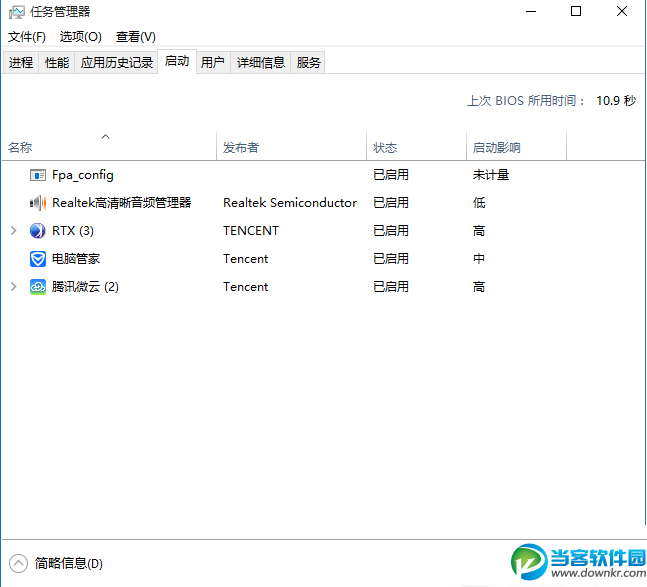Switch to the 用户 tab
The height and width of the screenshot is (587, 647).
click(x=213, y=63)
